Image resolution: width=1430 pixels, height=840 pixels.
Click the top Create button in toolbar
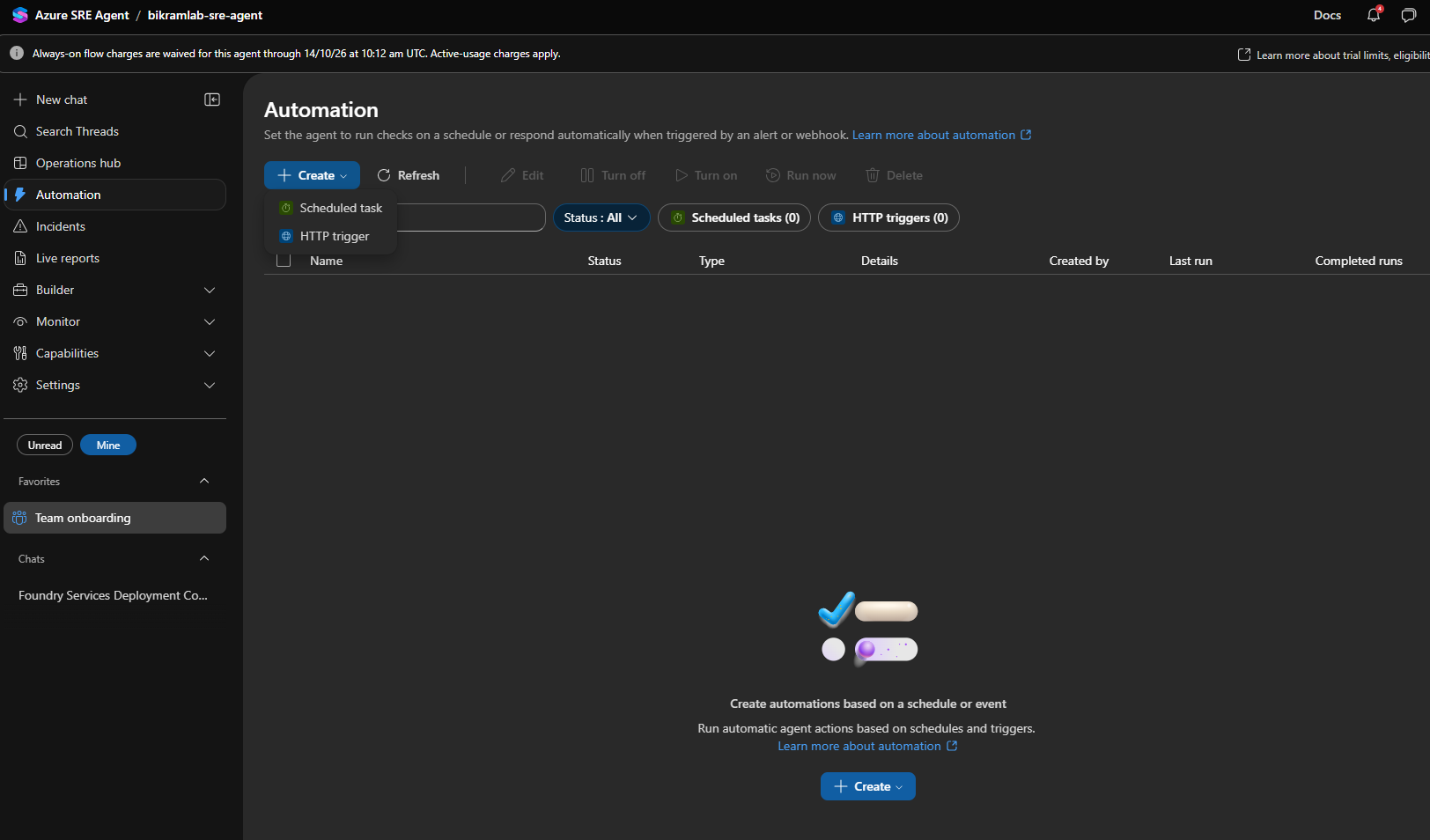pos(312,175)
